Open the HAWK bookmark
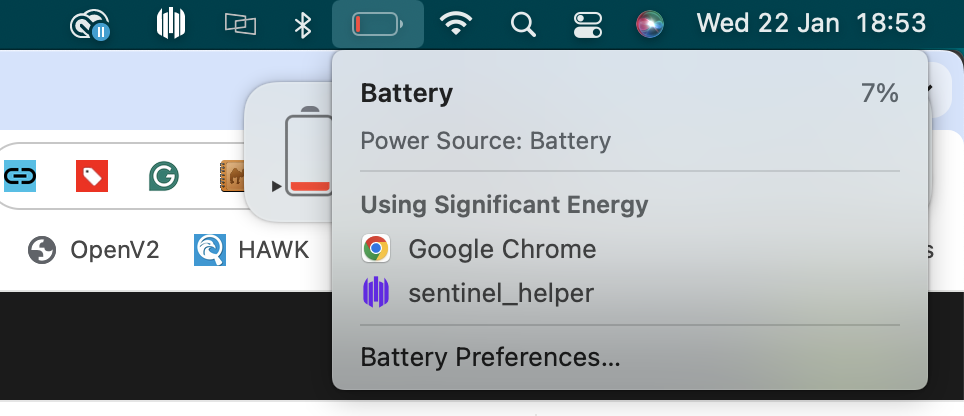964x416 pixels. [251, 250]
